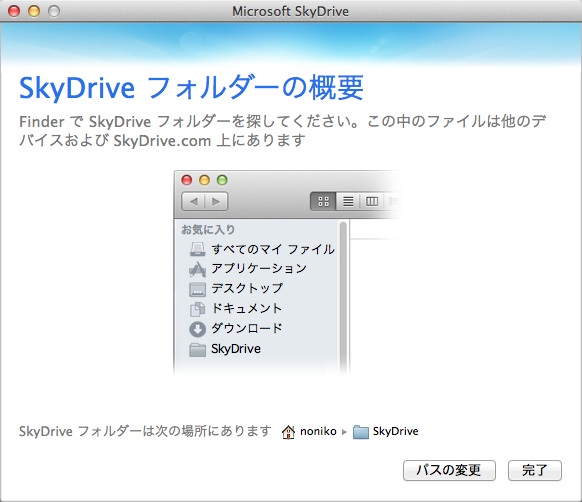582x502 pixels.
Task: Click the noniko home folder icon
Action: (288, 432)
